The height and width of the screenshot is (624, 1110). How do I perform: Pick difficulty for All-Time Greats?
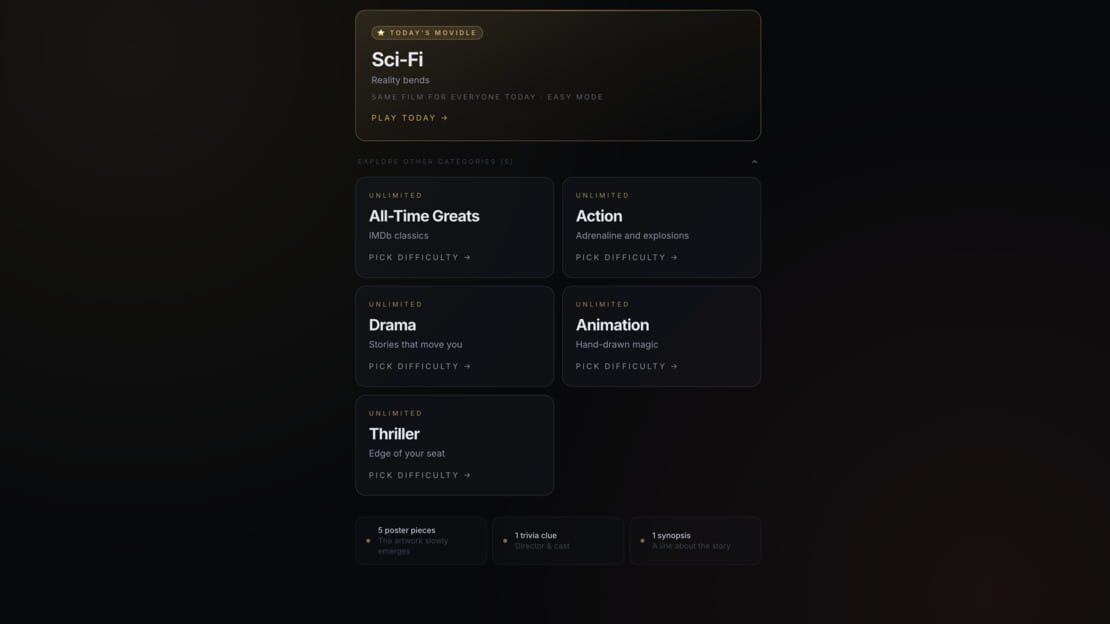coord(420,257)
